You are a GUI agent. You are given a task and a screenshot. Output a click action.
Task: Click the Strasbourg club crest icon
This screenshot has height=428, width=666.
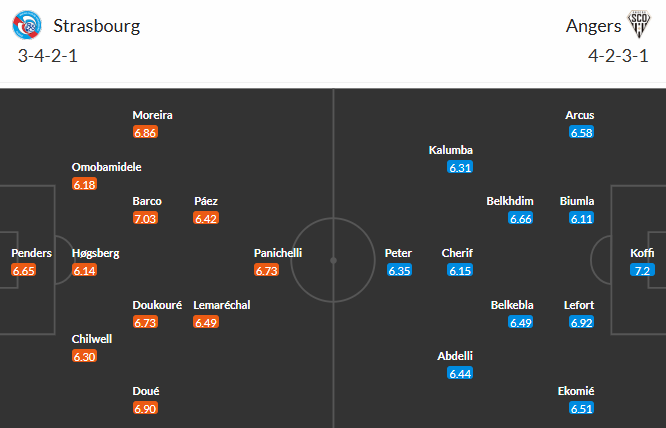[33, 25]
